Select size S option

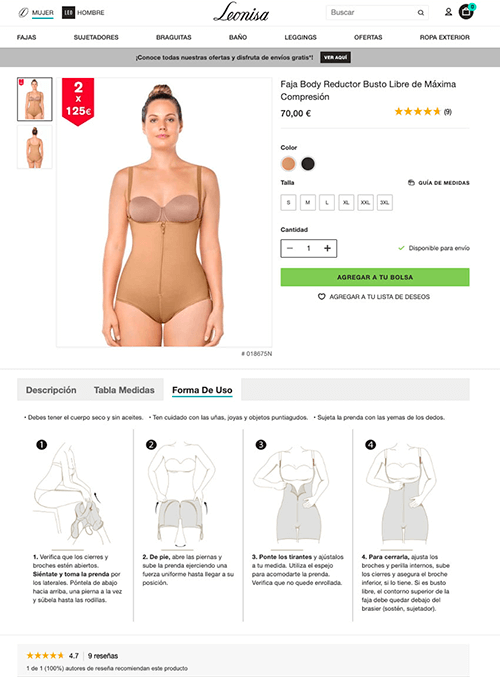click(288, 202)
